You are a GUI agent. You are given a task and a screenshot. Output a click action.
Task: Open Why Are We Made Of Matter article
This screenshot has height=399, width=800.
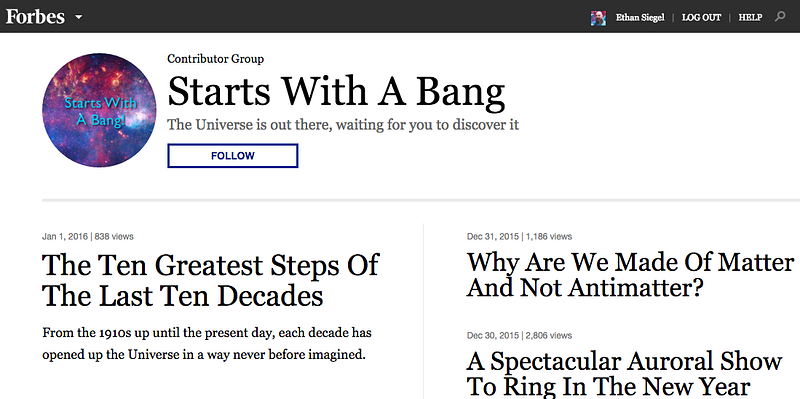point(631,275)
